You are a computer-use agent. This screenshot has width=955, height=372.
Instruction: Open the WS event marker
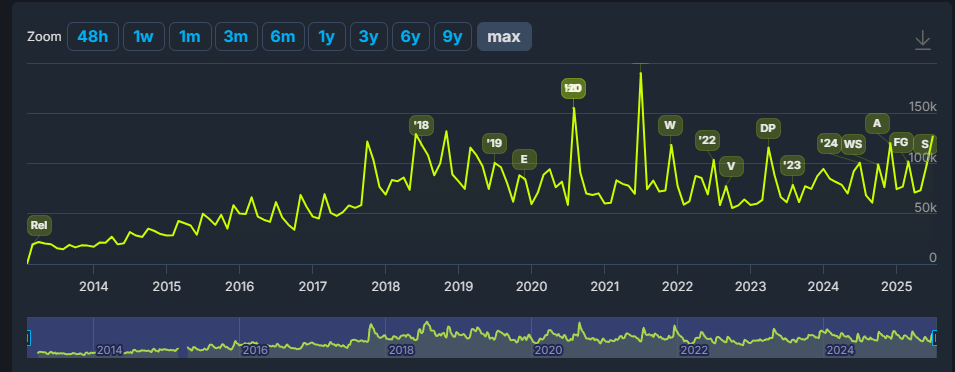[x=853, y=144]
